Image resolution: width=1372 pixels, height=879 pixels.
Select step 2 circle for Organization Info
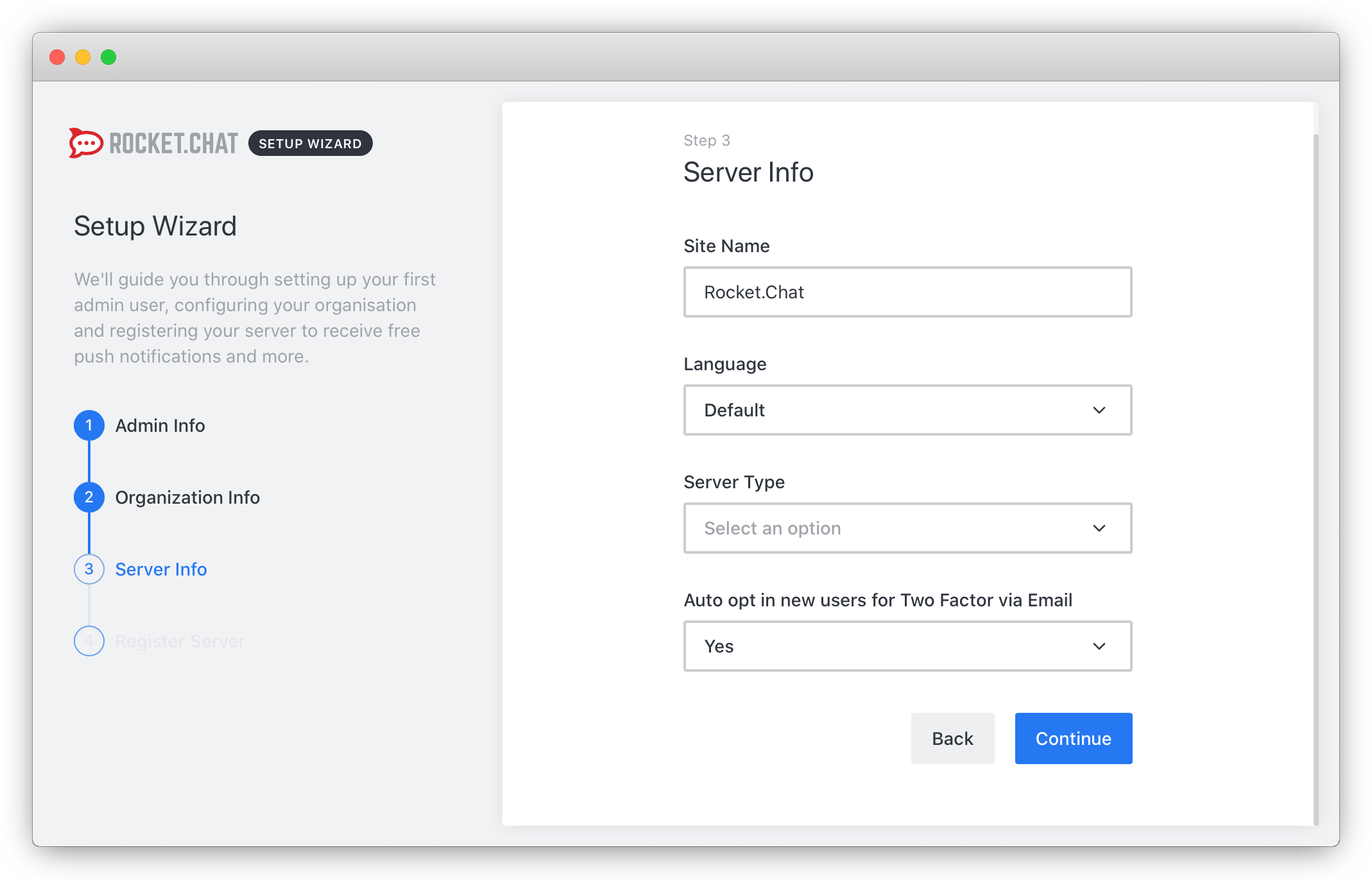pos(89,497)
